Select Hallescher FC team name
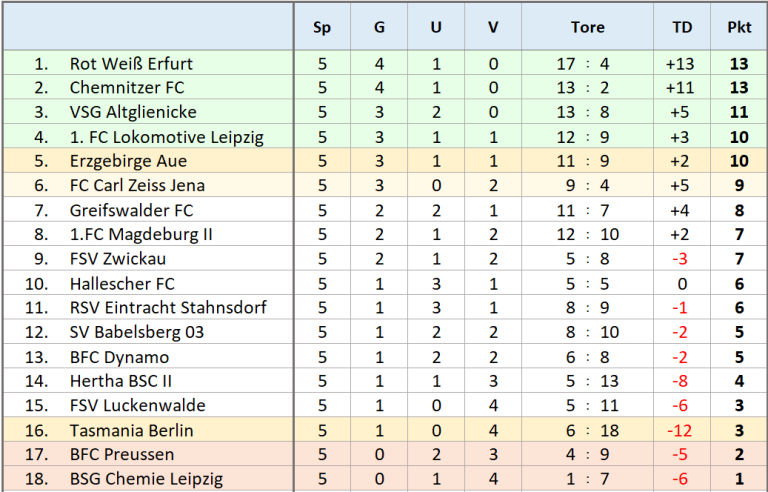768x492 pixels. coord(122,284)
